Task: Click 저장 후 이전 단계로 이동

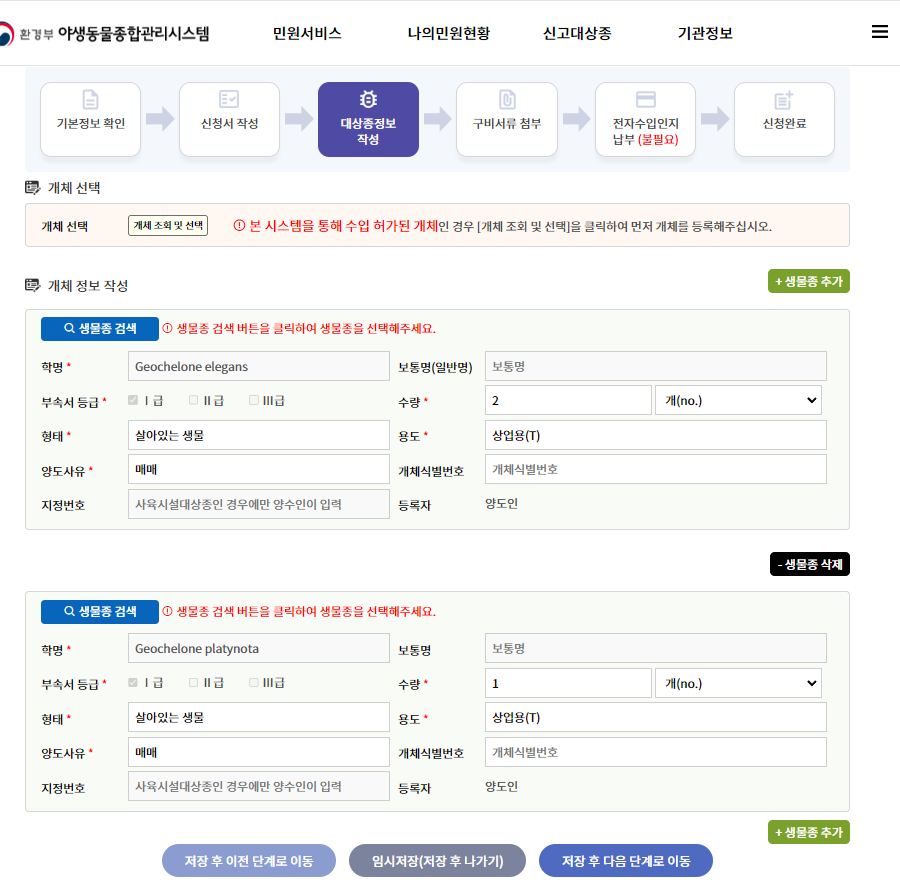Action: click(249, 860)
